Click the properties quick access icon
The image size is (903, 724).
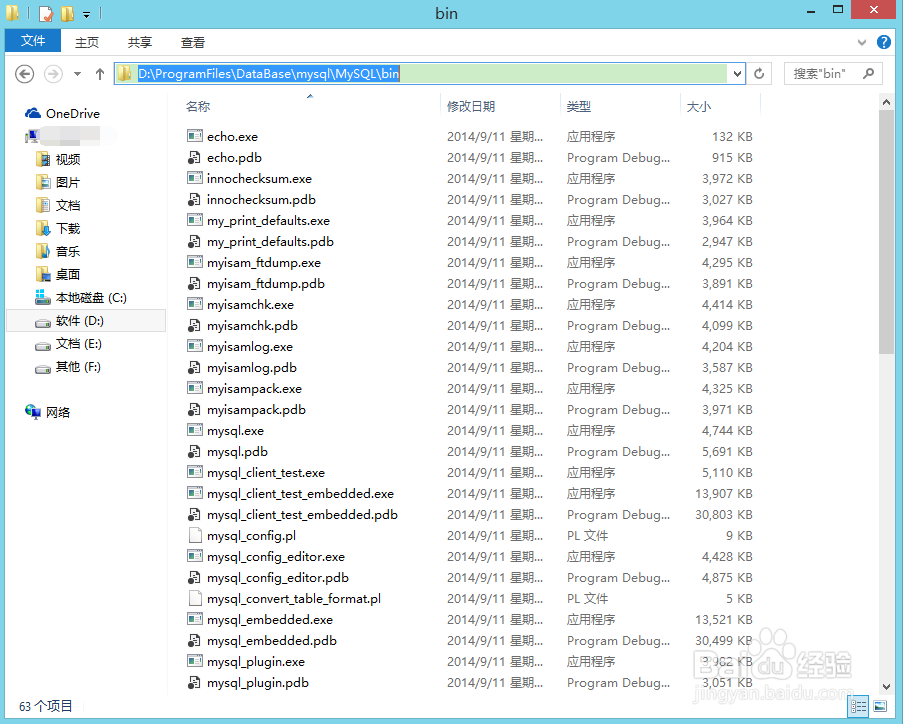[x=46, y=13]
